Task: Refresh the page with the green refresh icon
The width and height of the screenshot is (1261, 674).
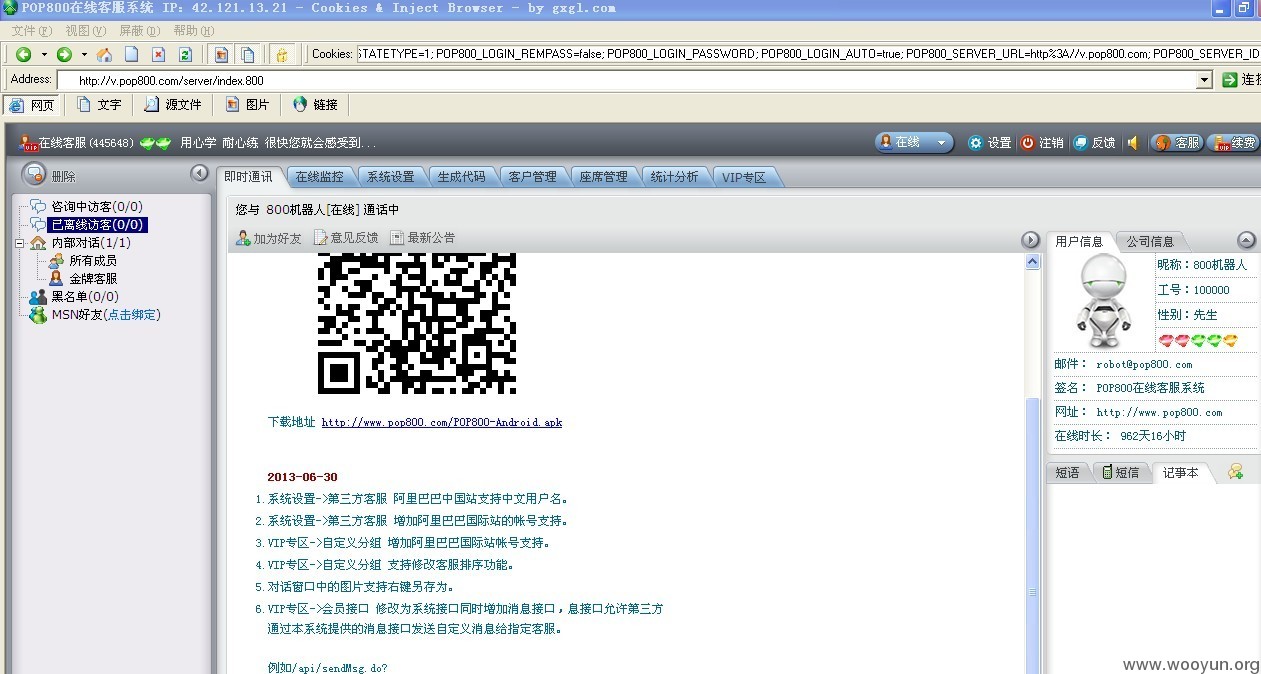Action: tap(185, 54)
